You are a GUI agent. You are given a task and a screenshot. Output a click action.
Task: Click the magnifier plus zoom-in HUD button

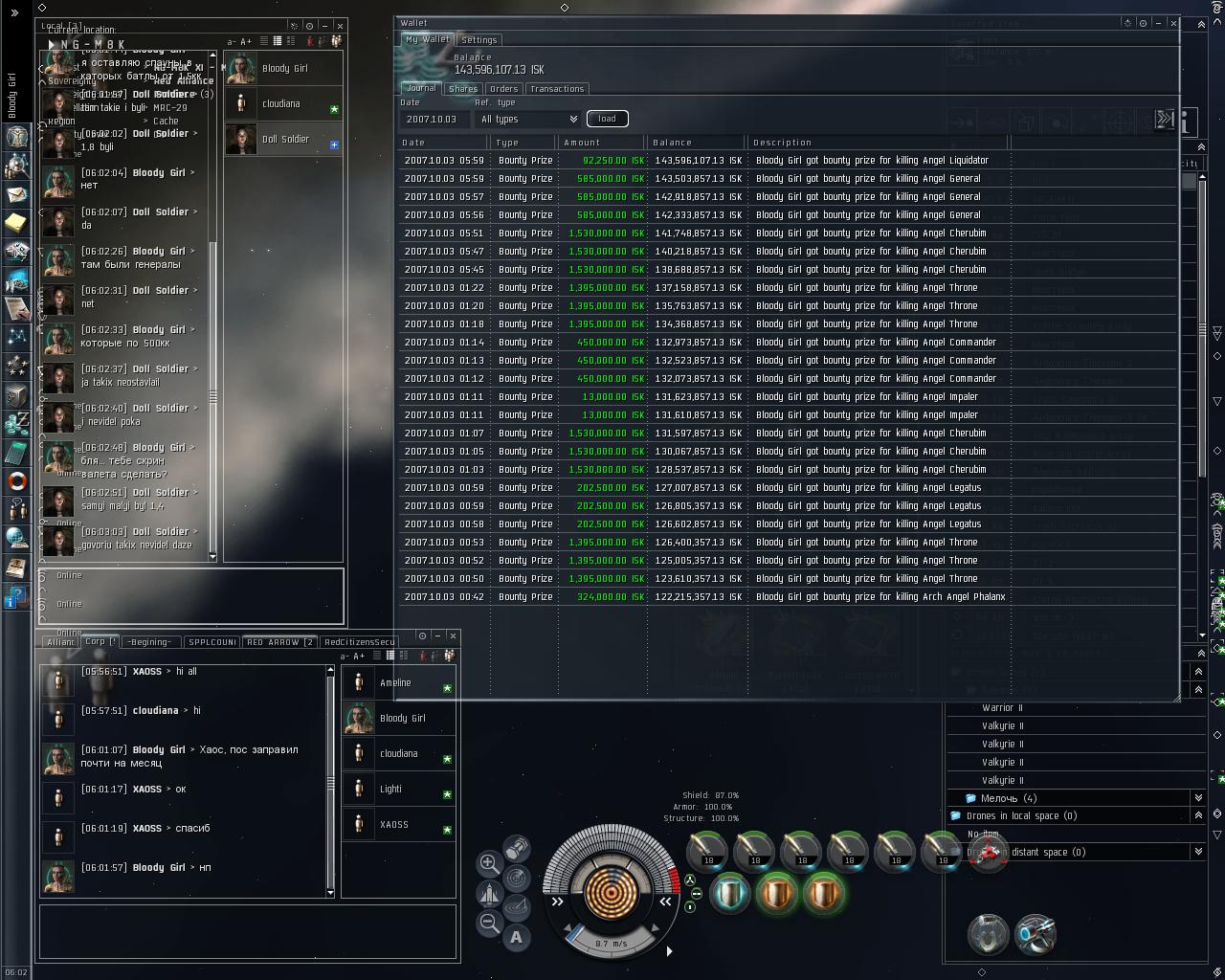[488, 862]
